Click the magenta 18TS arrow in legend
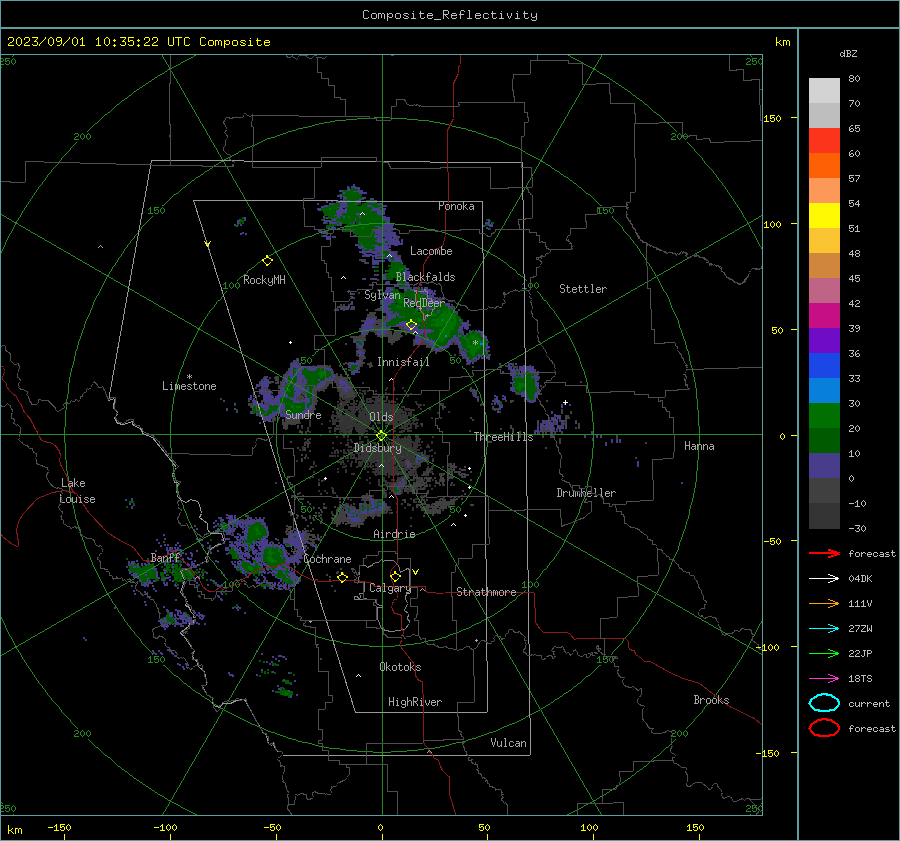 click(x=824, y=679)
